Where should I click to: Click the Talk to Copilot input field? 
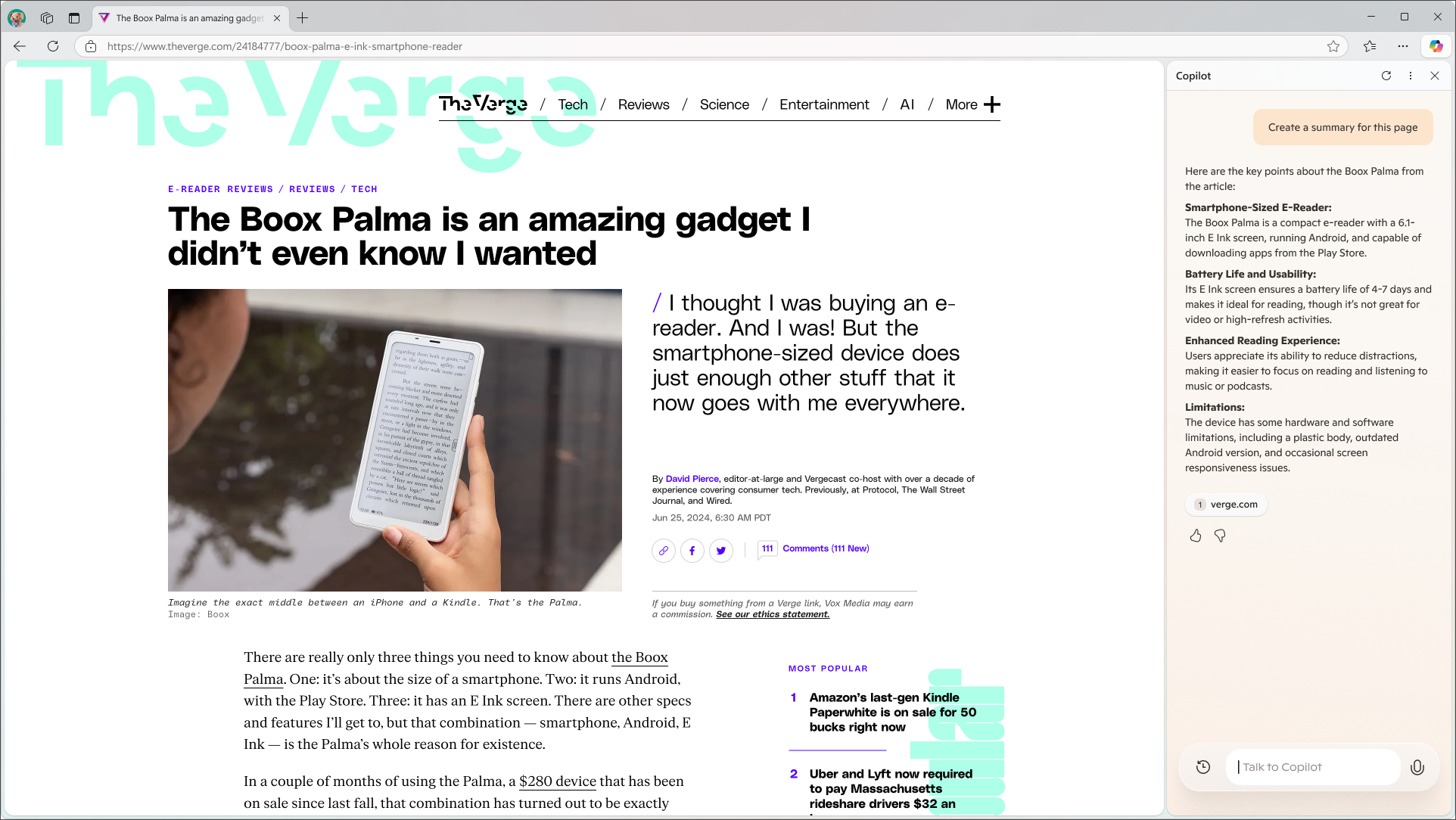[1319, 766]
